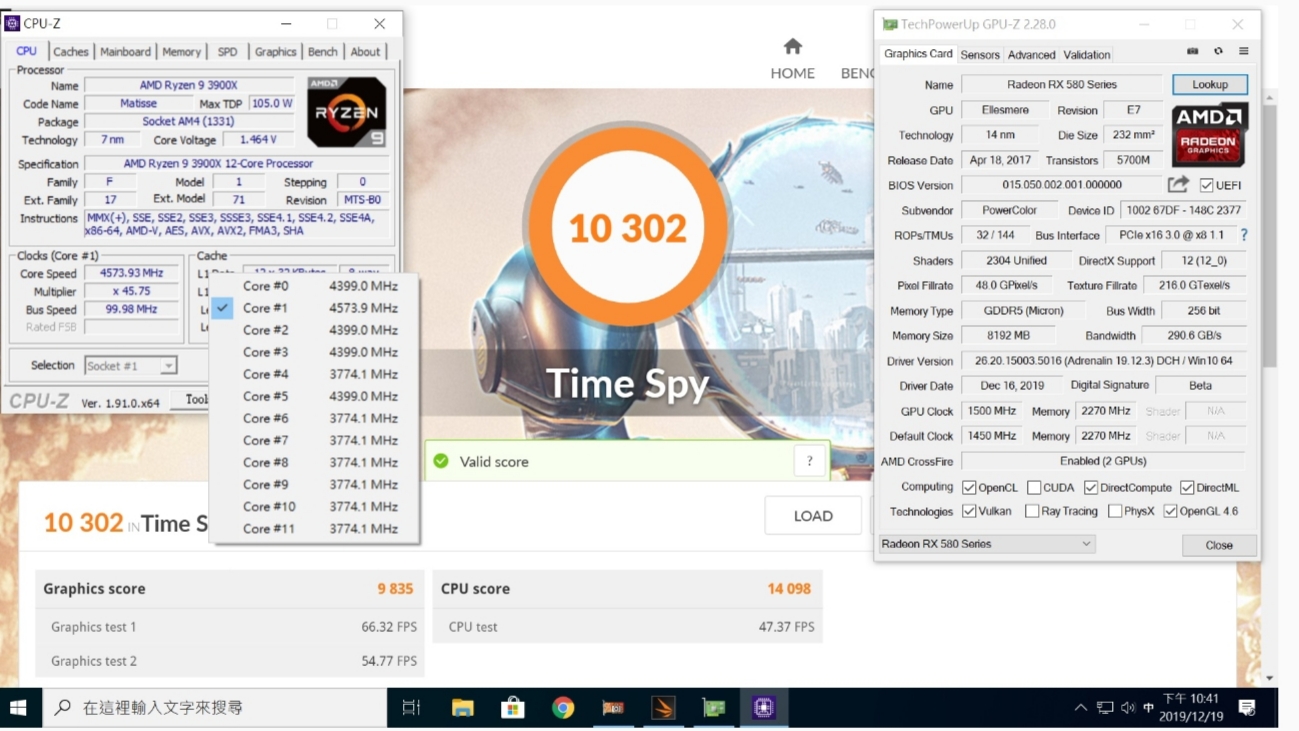Open the Socket #1 selection dropdown

130,366
